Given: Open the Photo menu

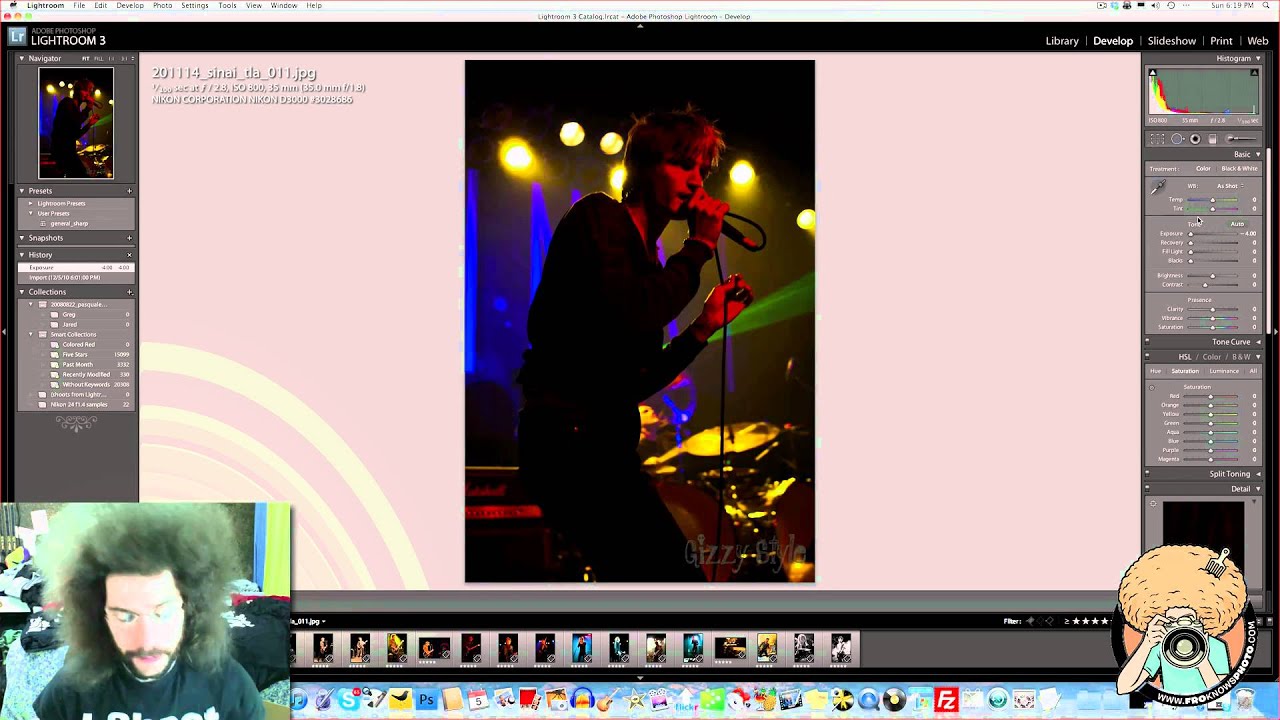Looking at the screenshot, I should (x=162, y=6).
